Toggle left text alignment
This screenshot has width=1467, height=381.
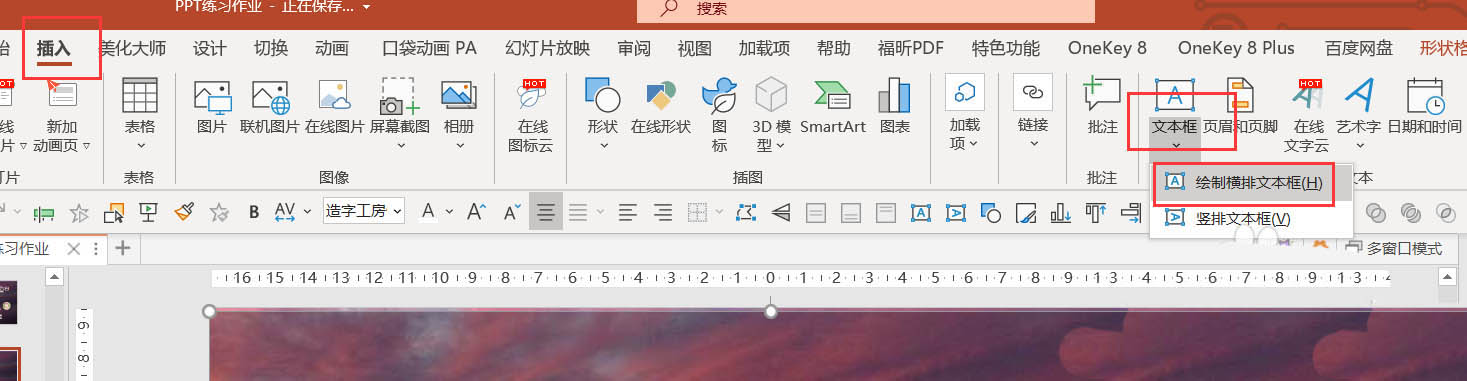pos(627,211)
